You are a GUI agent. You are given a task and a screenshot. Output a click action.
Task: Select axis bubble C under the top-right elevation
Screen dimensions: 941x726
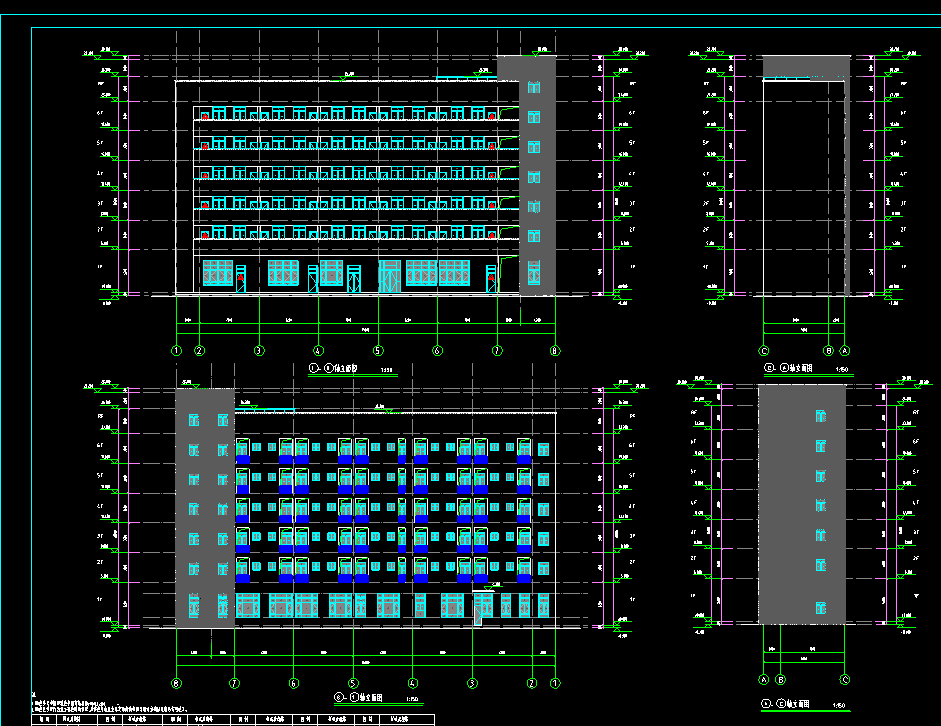(x=764, y=351)
